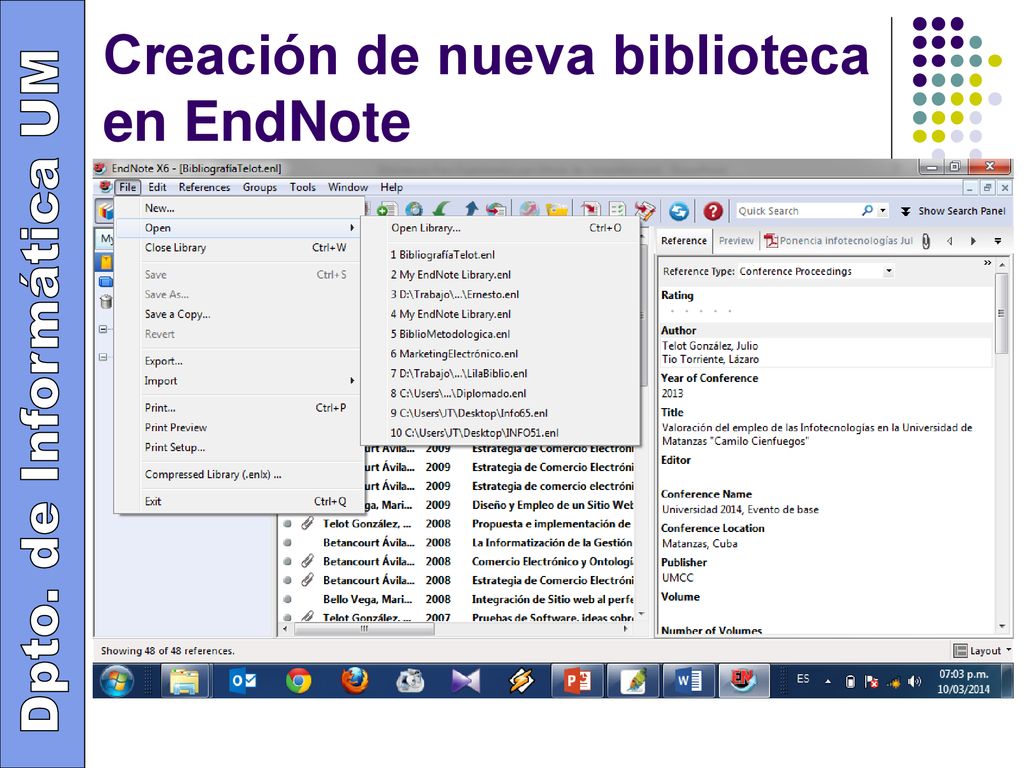Go to previous reference arrow in Reference panel
This screenshot has width=1024, height=768.
coord(950,241)
